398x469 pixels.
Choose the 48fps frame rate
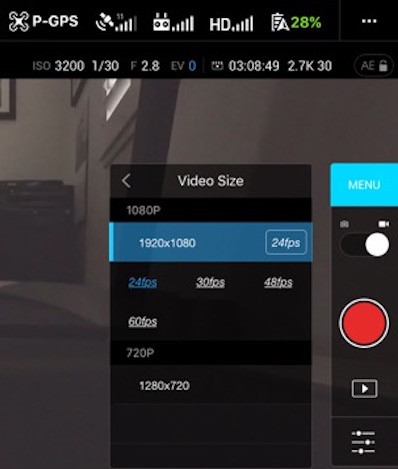click(x=278, y=282)
